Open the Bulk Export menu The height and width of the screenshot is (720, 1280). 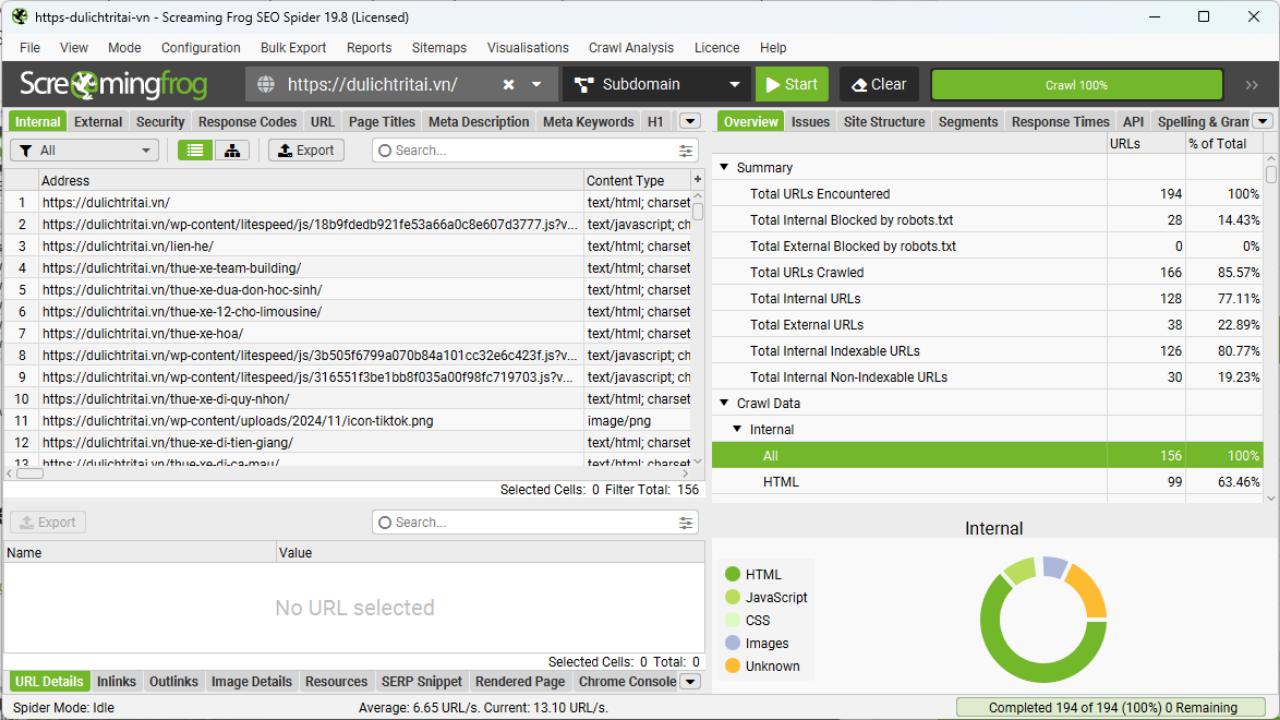[x=293, y=47]
